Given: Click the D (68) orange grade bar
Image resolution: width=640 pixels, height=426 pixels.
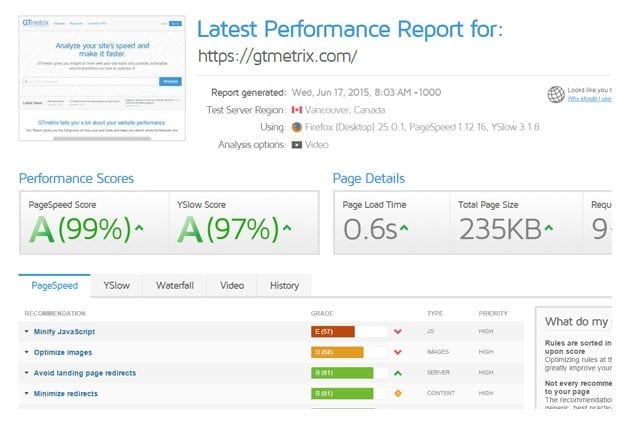Looking at the screenshot, I should click(337, 352).
